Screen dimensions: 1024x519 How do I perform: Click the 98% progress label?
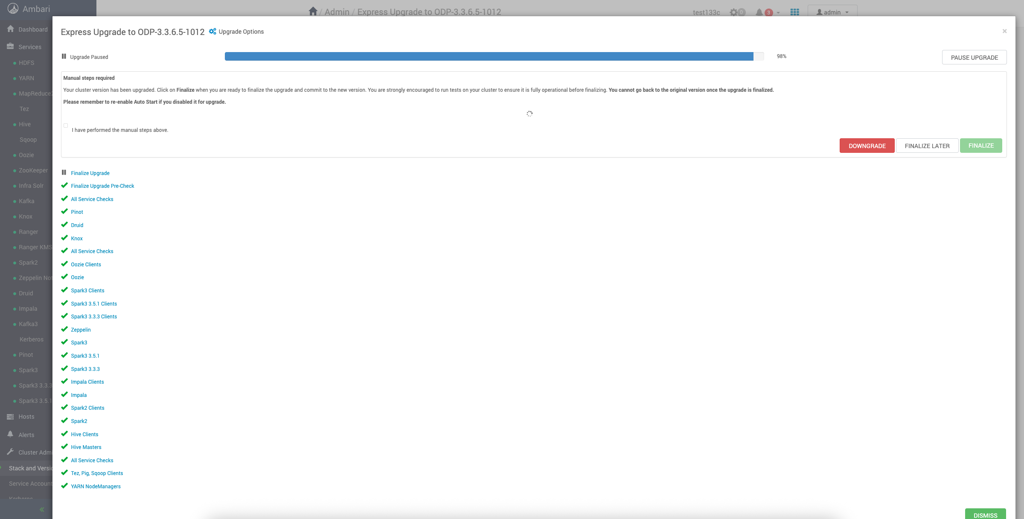pos(781,57)
